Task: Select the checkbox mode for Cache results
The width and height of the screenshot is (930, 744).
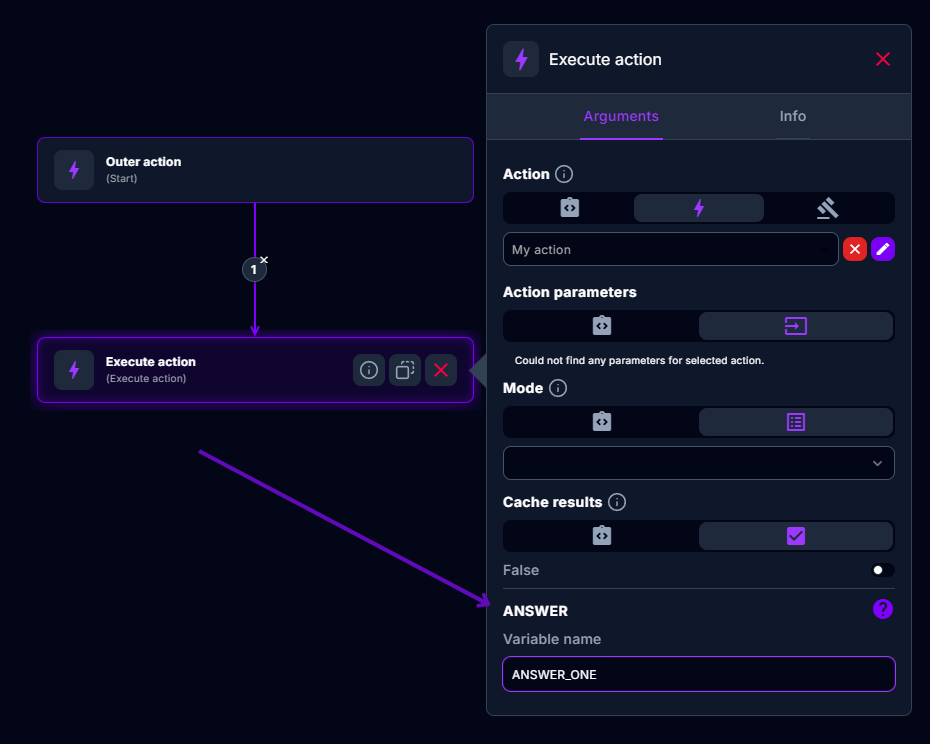Action: 795,536
